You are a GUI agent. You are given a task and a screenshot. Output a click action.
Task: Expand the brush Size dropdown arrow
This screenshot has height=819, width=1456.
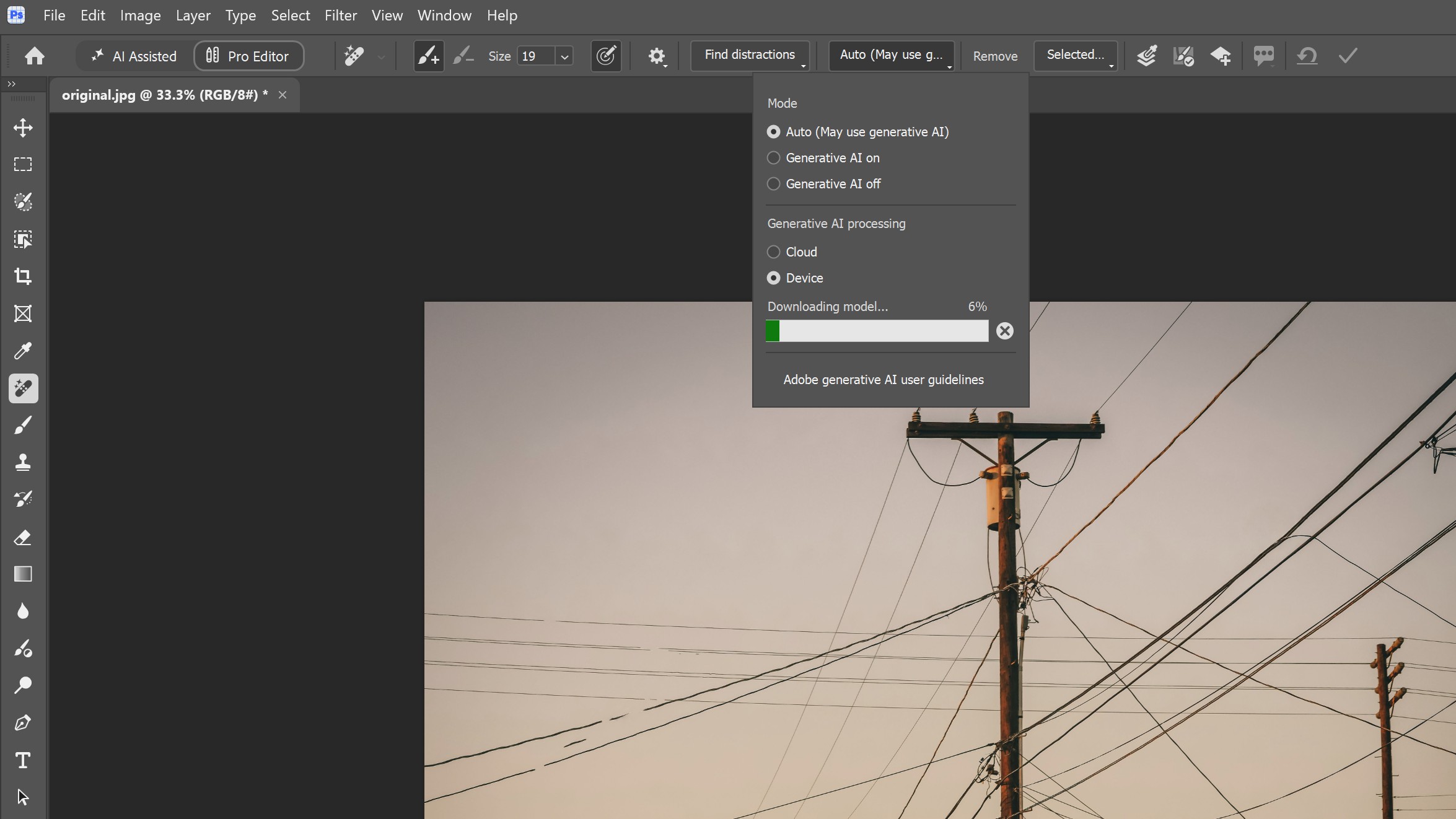tap(564, 56)
